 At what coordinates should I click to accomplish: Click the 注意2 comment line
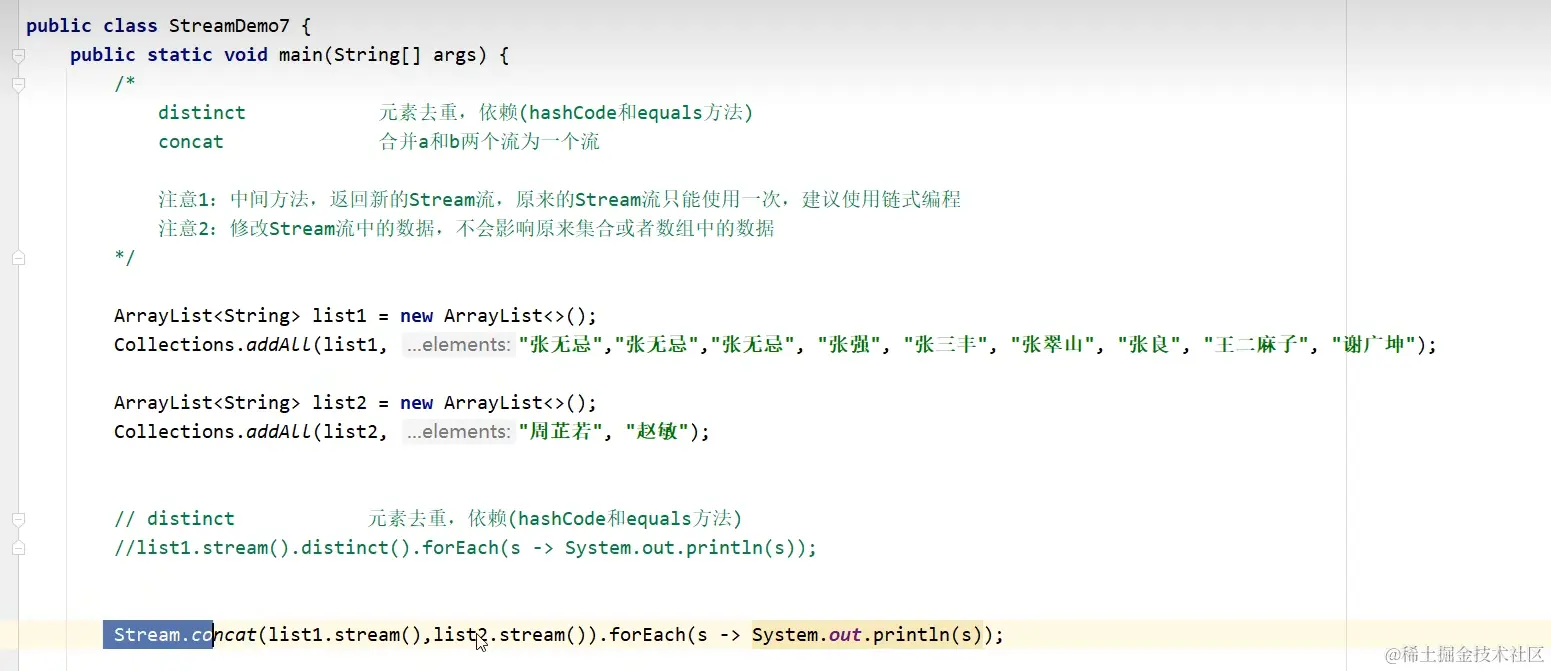point(466,229)
